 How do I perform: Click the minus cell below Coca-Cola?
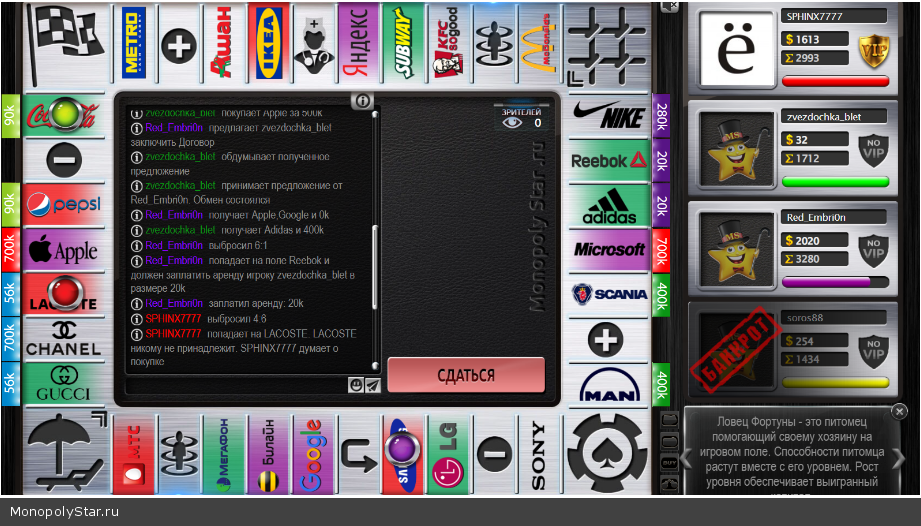(x=64, y=160)
